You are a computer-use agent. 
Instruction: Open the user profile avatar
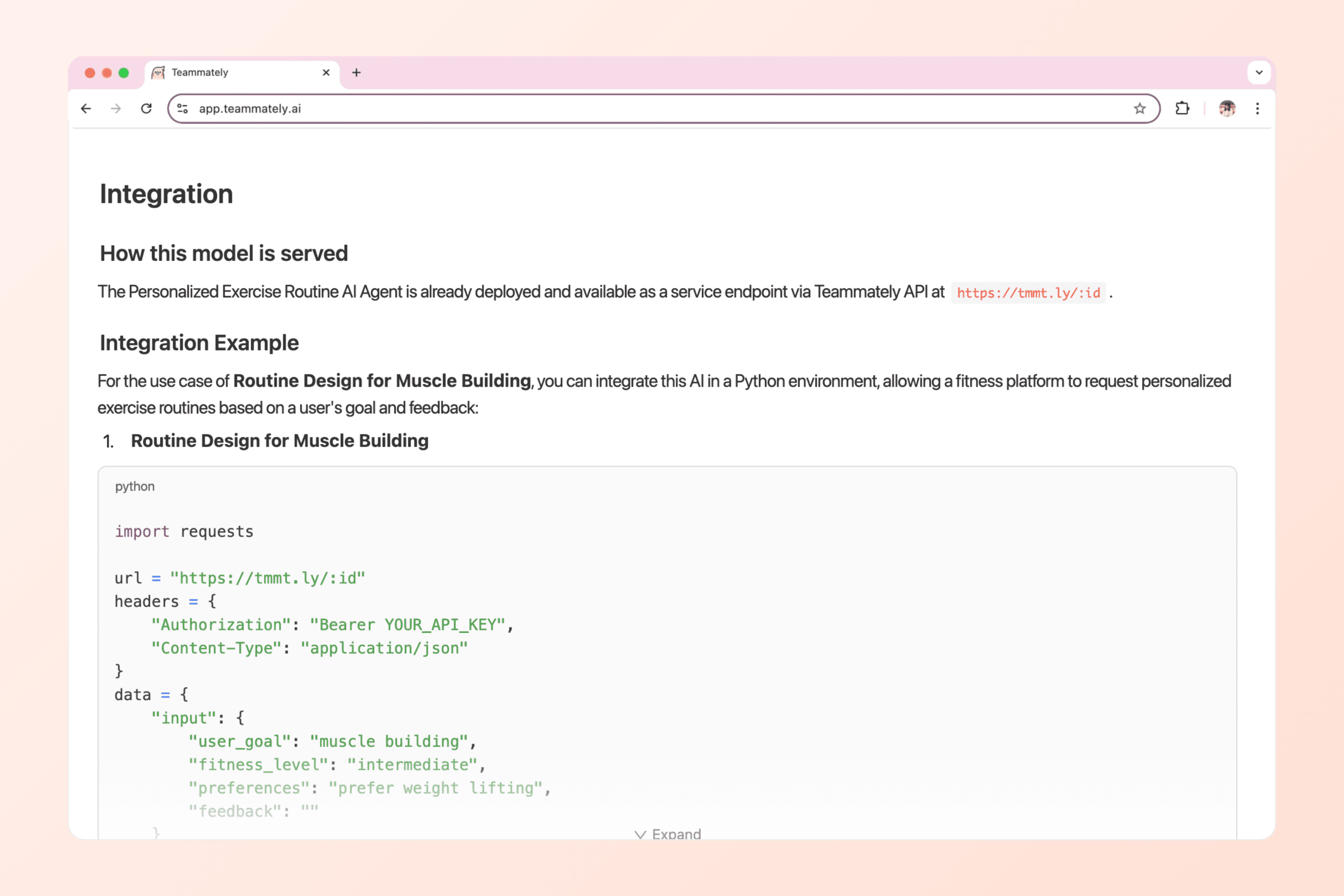[1227, 109]
